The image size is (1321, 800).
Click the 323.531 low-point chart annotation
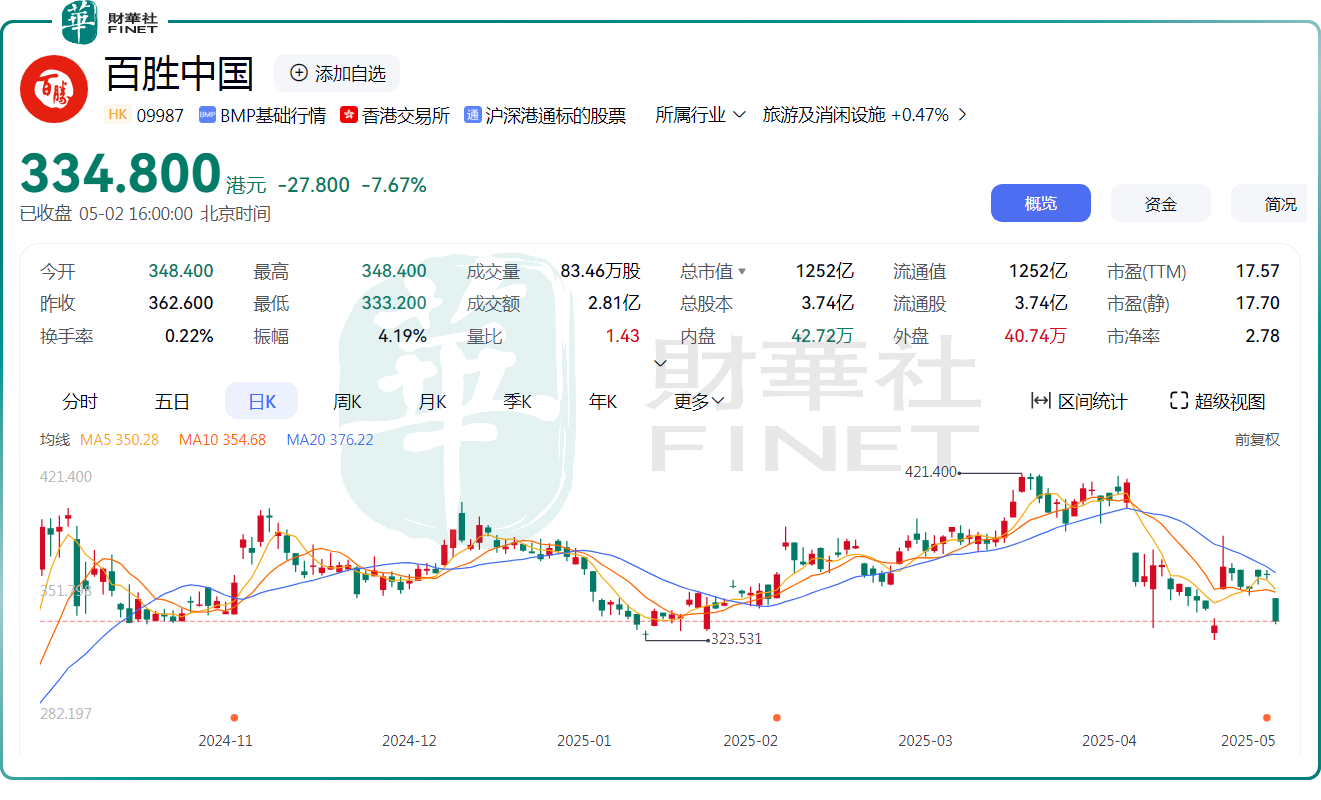(x=736, y=639)
